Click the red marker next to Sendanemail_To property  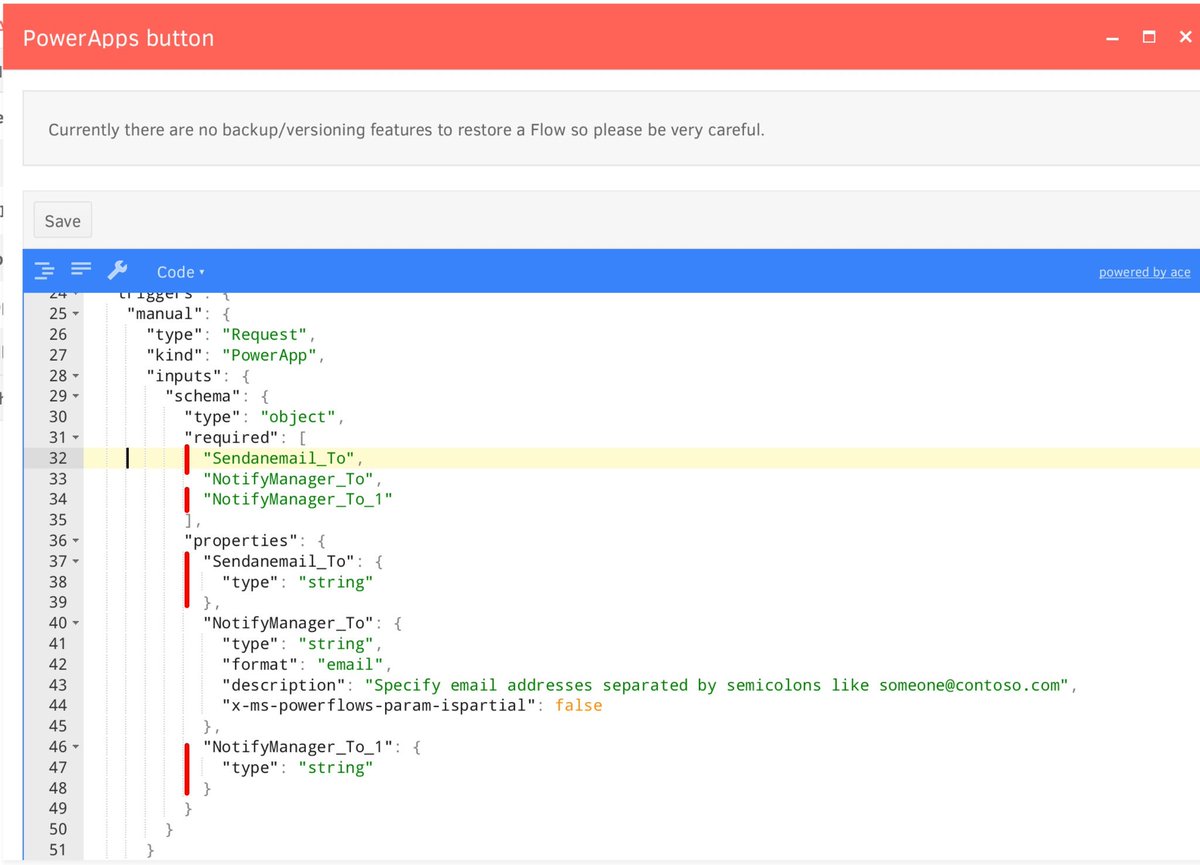coord(187,581)
